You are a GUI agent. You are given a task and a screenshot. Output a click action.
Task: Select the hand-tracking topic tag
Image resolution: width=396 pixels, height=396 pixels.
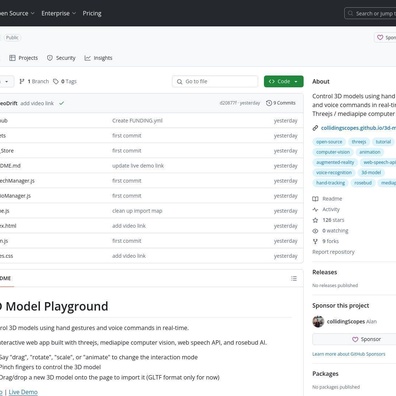(x=331, y=183)
